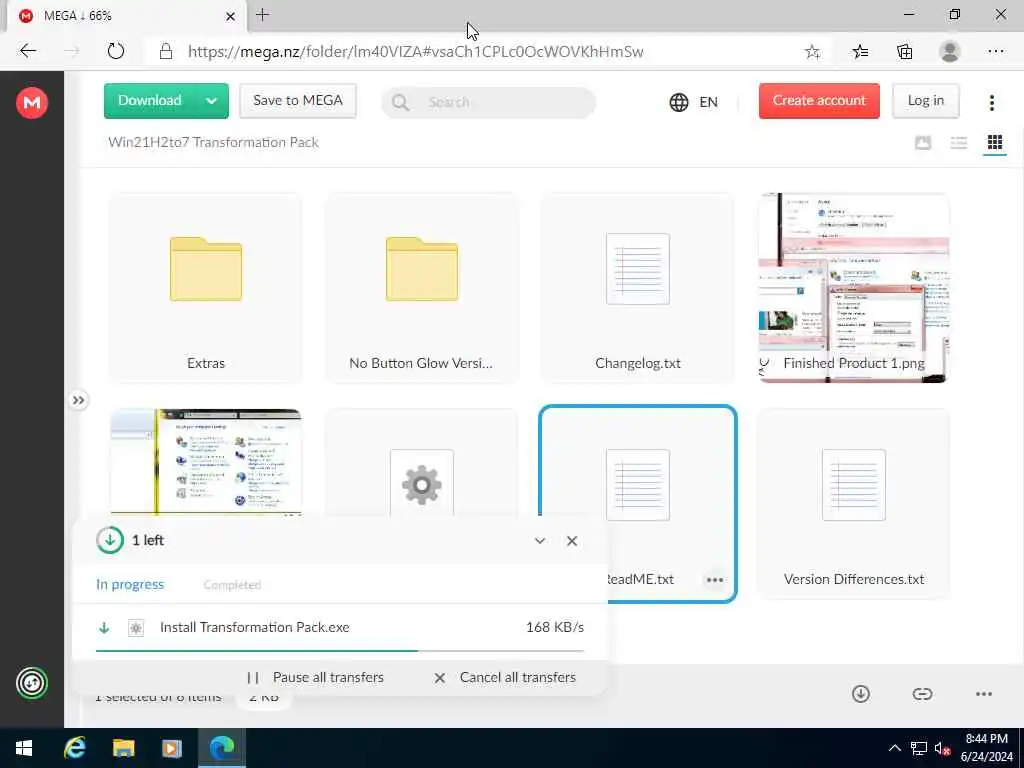Switch to the media gallery view icon
1024x768 pixels.
(x=923, y=142)
